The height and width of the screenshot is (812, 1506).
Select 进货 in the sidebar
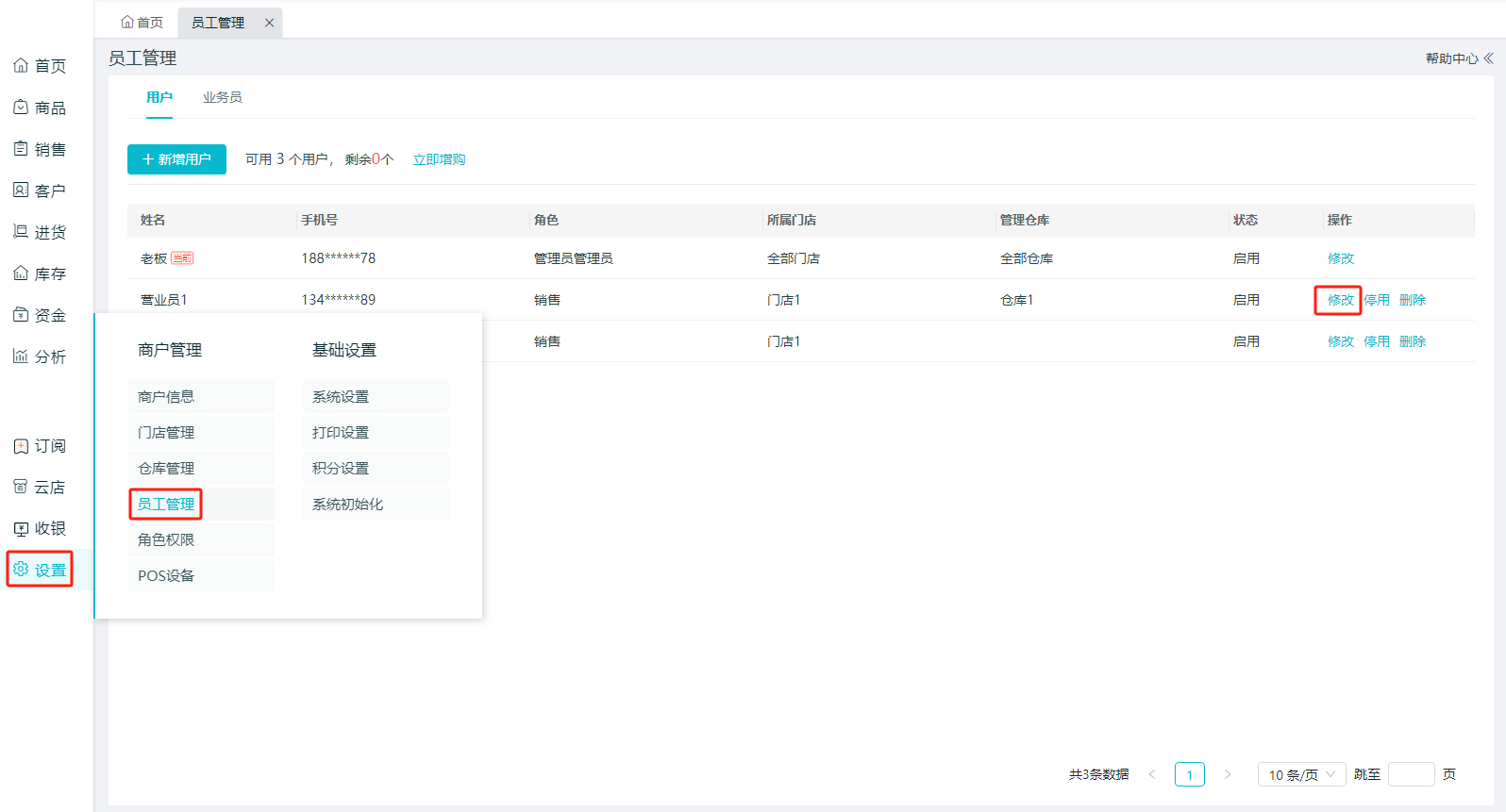tap(40, 232)
